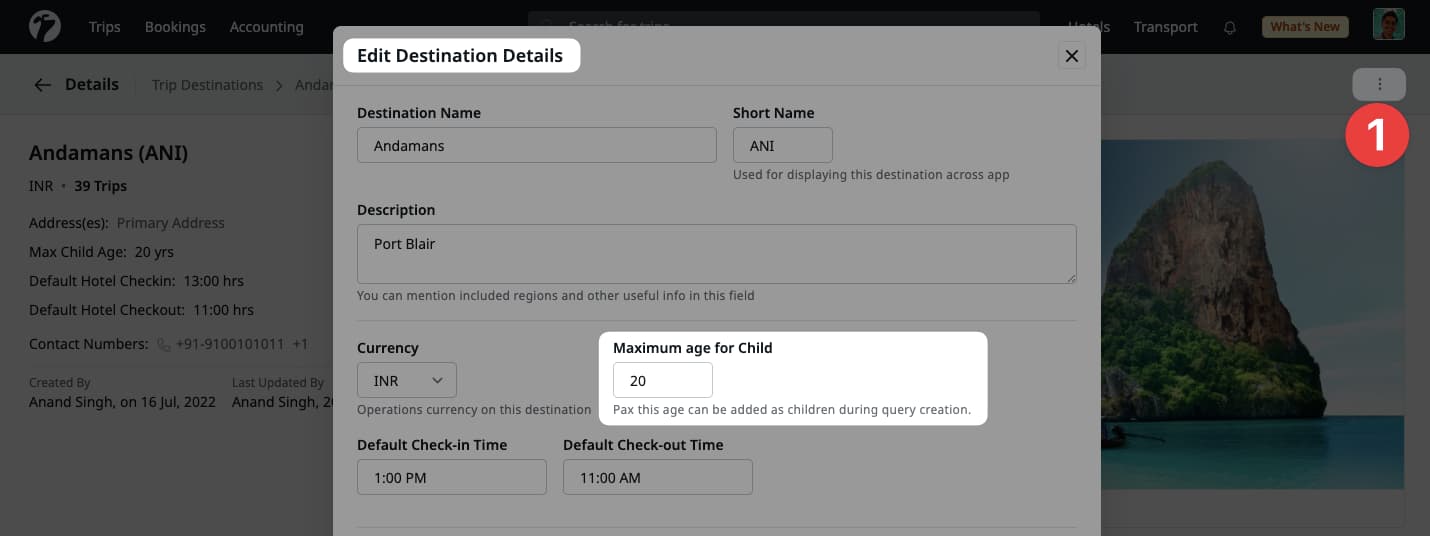This screenshot has width=1430, height=536.
Task: Edit the Destination Name field
Action: [x=536, y=145]
